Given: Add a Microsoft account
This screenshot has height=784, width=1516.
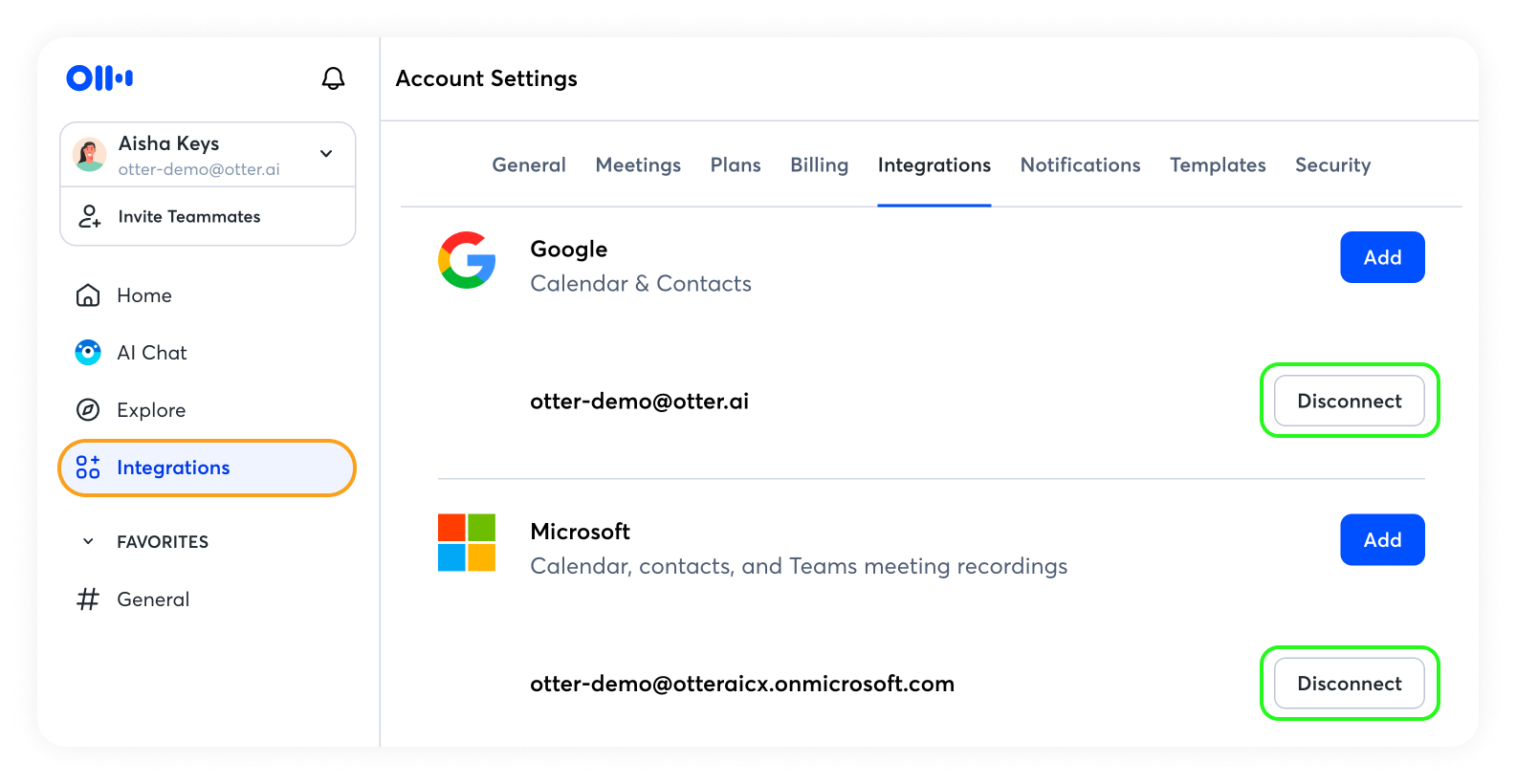Looking at the screenshot, I should 1382,540.
